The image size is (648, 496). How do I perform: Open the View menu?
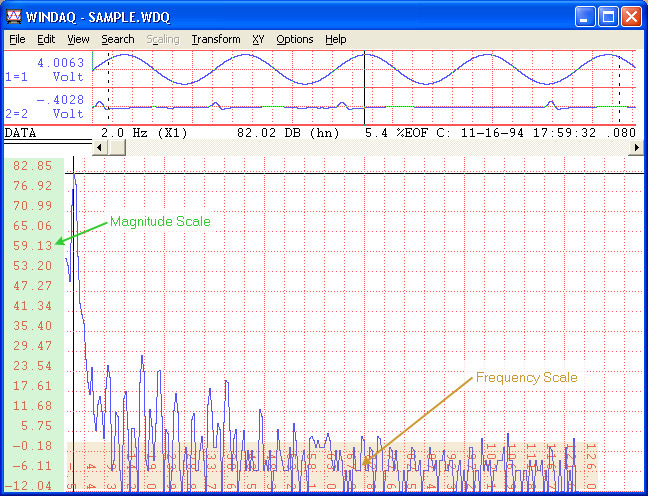pyautogui.click(x=78, y=39)
